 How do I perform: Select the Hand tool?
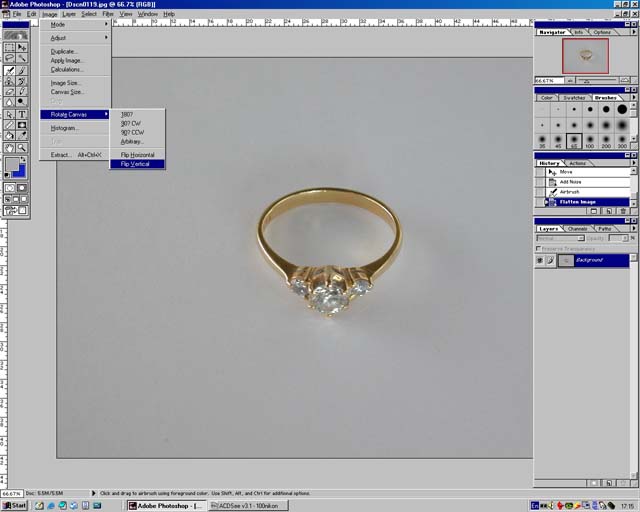[9, 148]
